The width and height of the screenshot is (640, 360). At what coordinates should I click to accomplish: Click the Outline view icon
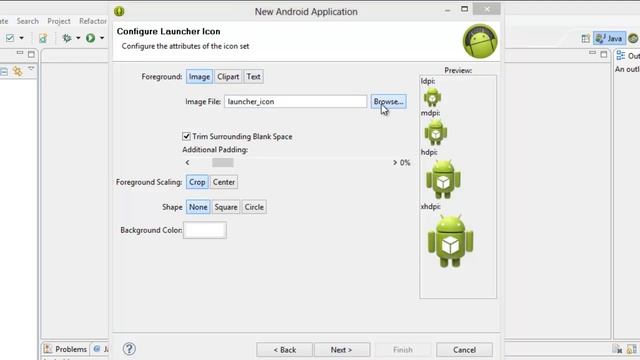click(x=621, y=56)
